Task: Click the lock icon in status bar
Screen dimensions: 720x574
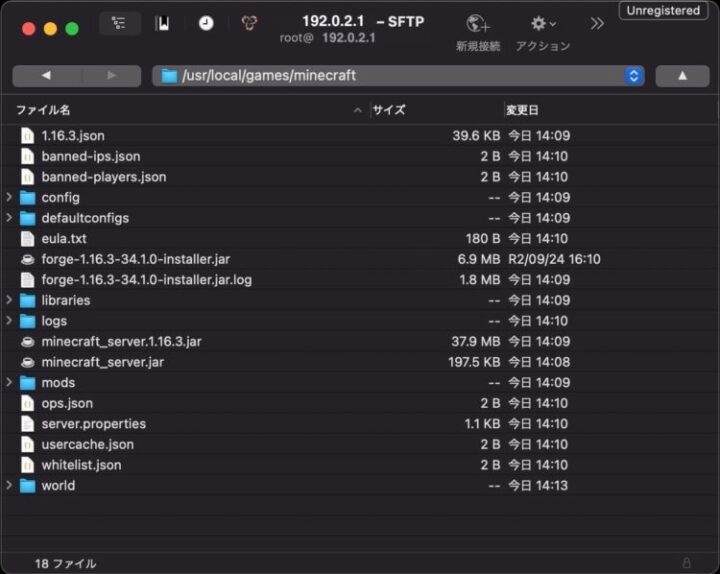Action: pyautogui.click(x=686, y=563)
